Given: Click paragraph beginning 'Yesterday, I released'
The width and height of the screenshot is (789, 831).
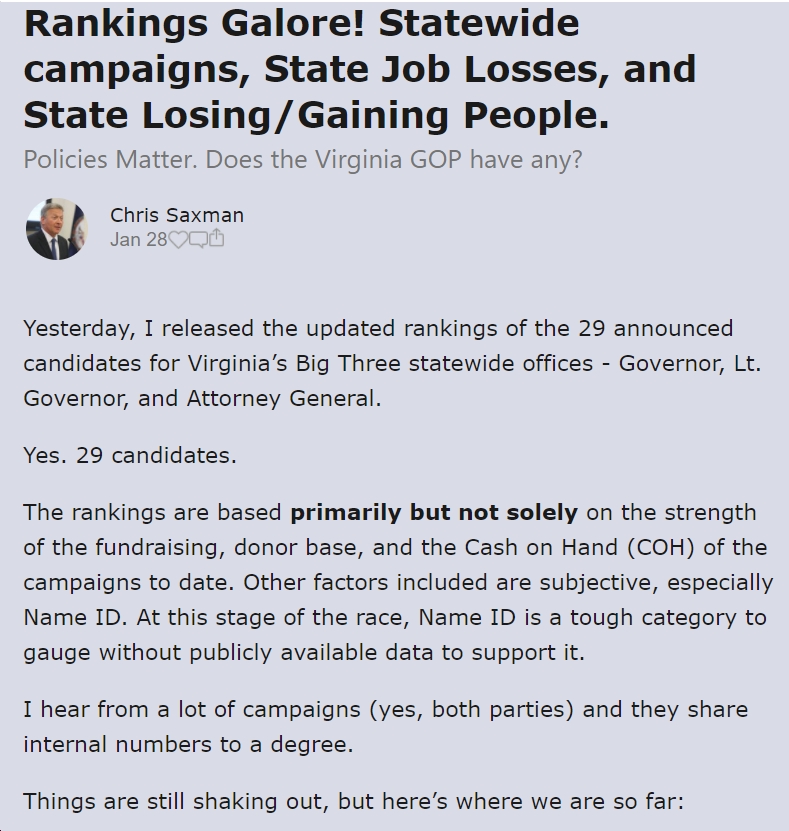Looking at the screenshot, I should pos(392,363).
